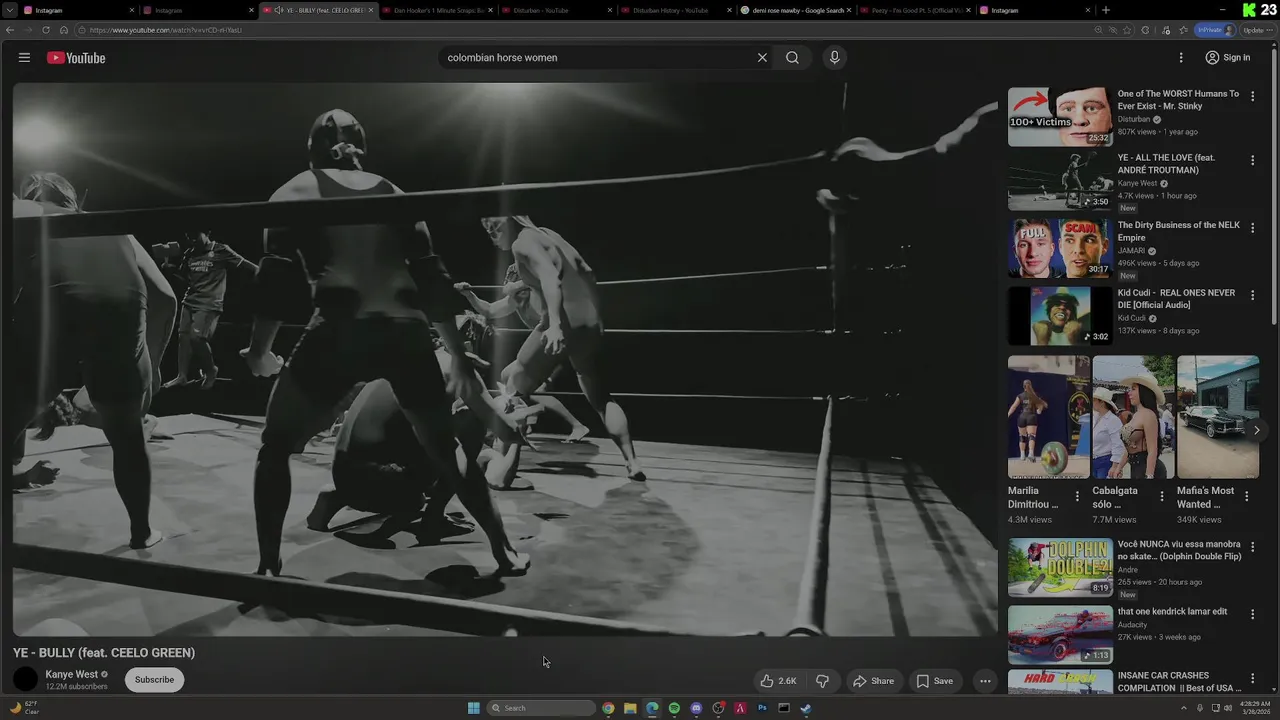Click the browser Update button
Viewport: 1280px width, 720px height.
pos(1257,30)
